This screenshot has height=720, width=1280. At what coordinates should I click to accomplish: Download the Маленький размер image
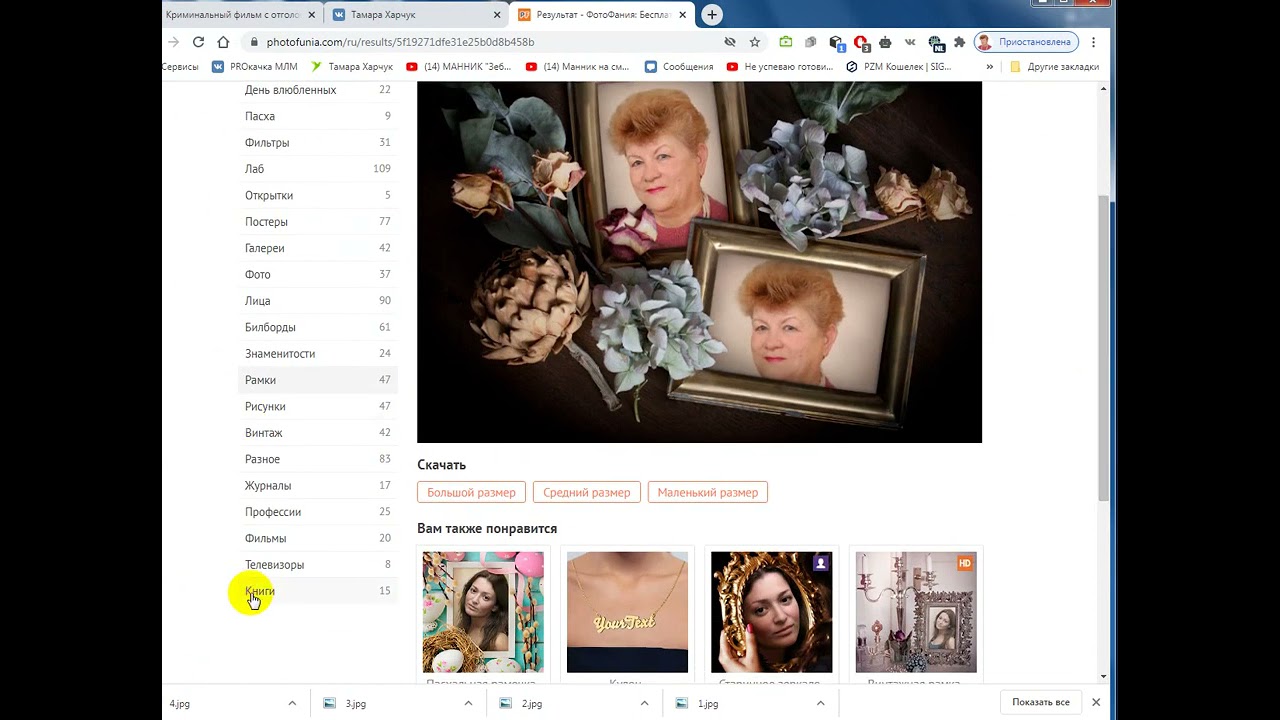point(707,492)
